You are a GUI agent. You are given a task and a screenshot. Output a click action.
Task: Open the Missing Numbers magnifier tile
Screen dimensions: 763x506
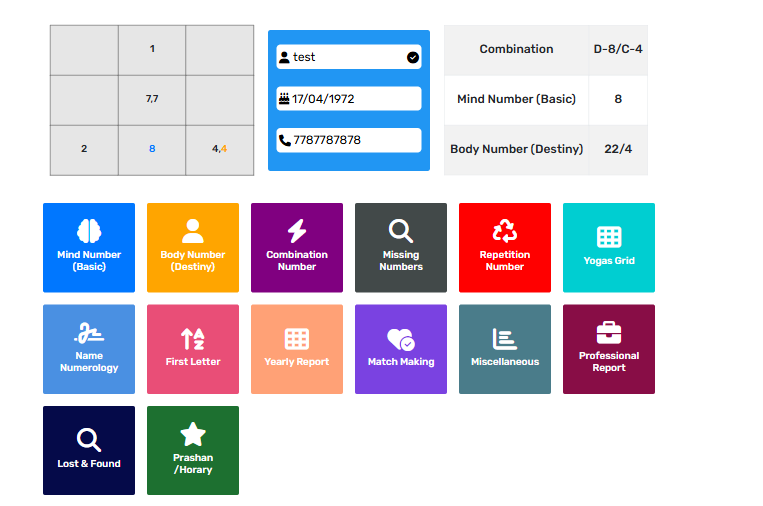401,247
